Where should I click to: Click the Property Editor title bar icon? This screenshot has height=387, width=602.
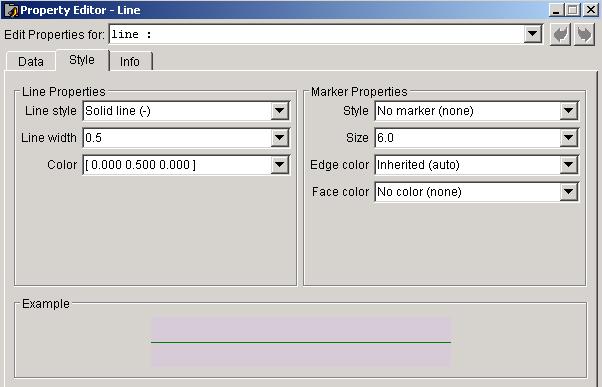[11, 10]
